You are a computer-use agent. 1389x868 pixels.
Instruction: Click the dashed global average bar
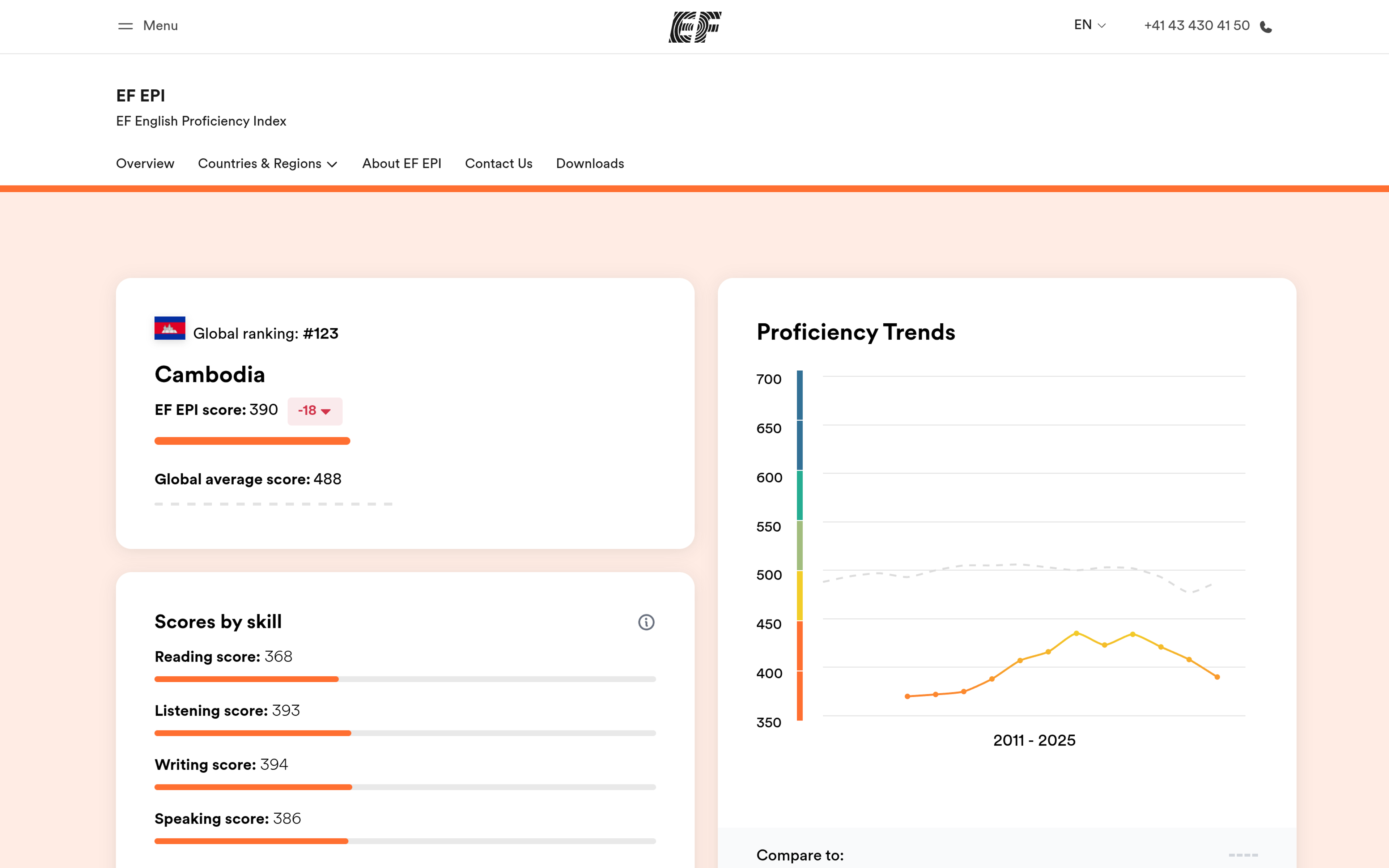pos(274,504)
